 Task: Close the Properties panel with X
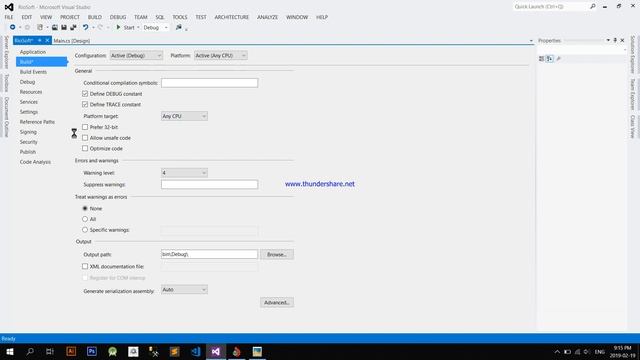(622, 40)
